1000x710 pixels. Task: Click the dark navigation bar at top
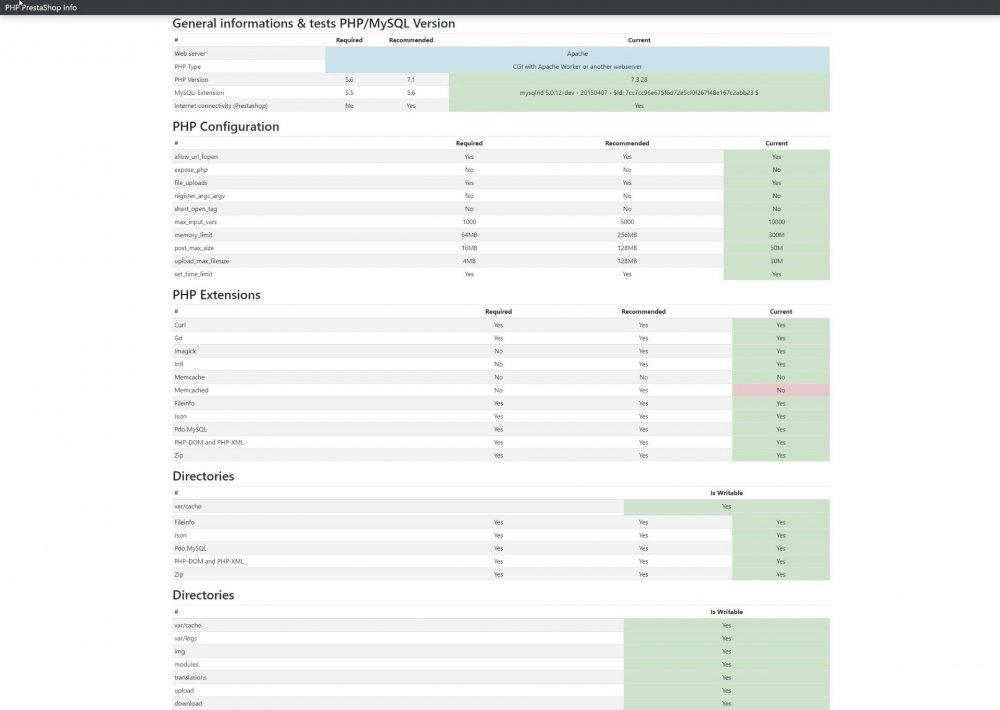[500, 7]
